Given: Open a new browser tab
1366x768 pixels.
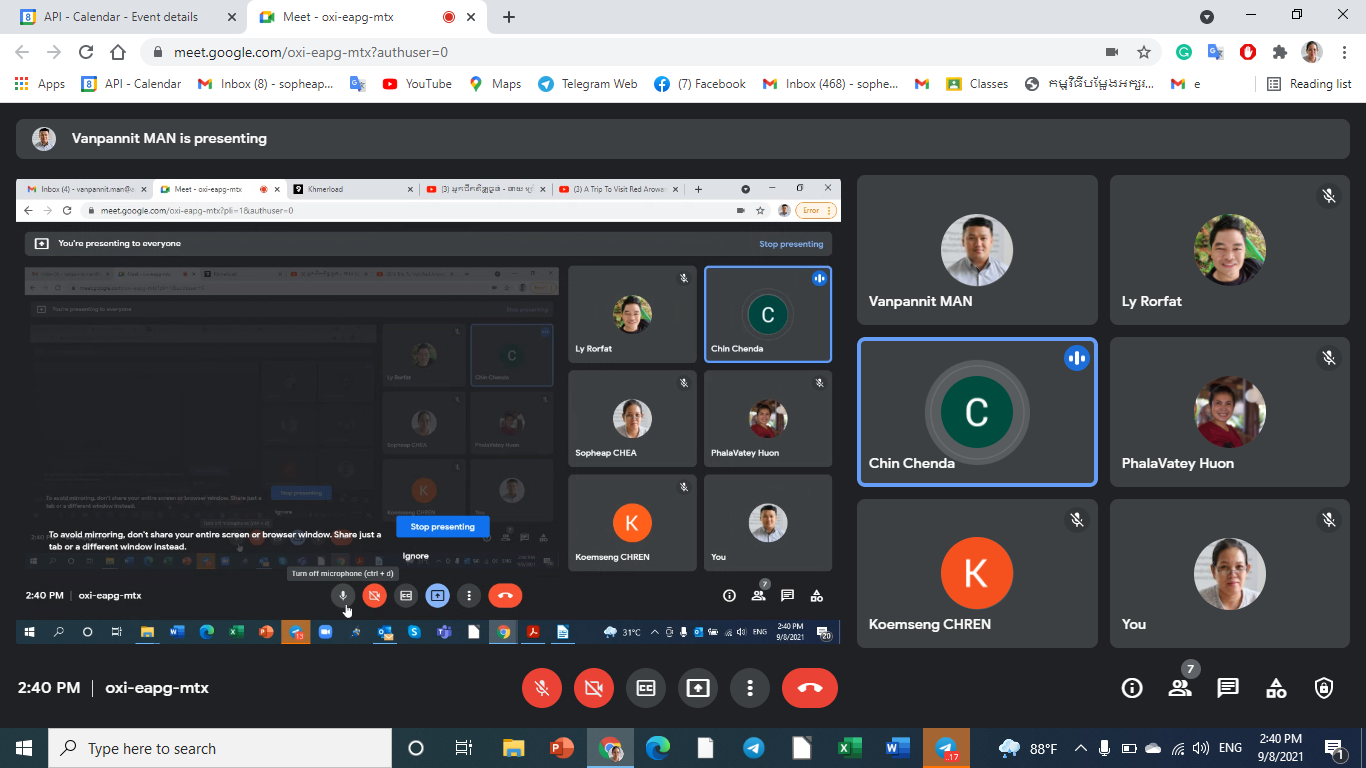Looking at the screenshot, I should point(509,17).
